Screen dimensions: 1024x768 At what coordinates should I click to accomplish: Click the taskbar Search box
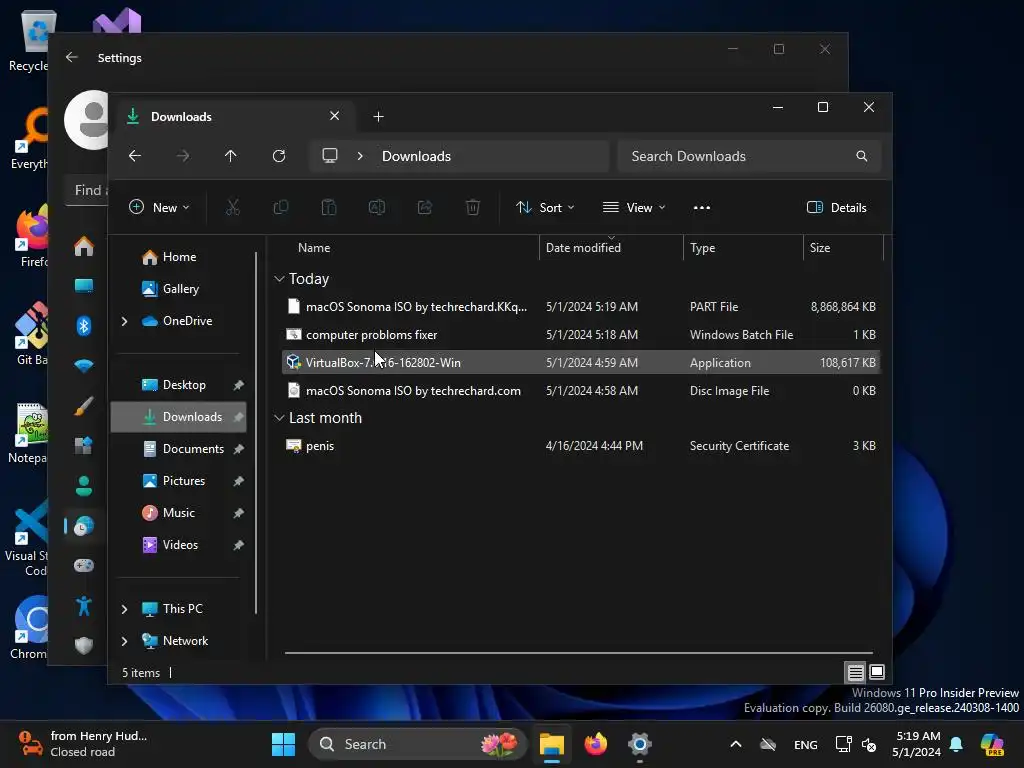[417, 744]
